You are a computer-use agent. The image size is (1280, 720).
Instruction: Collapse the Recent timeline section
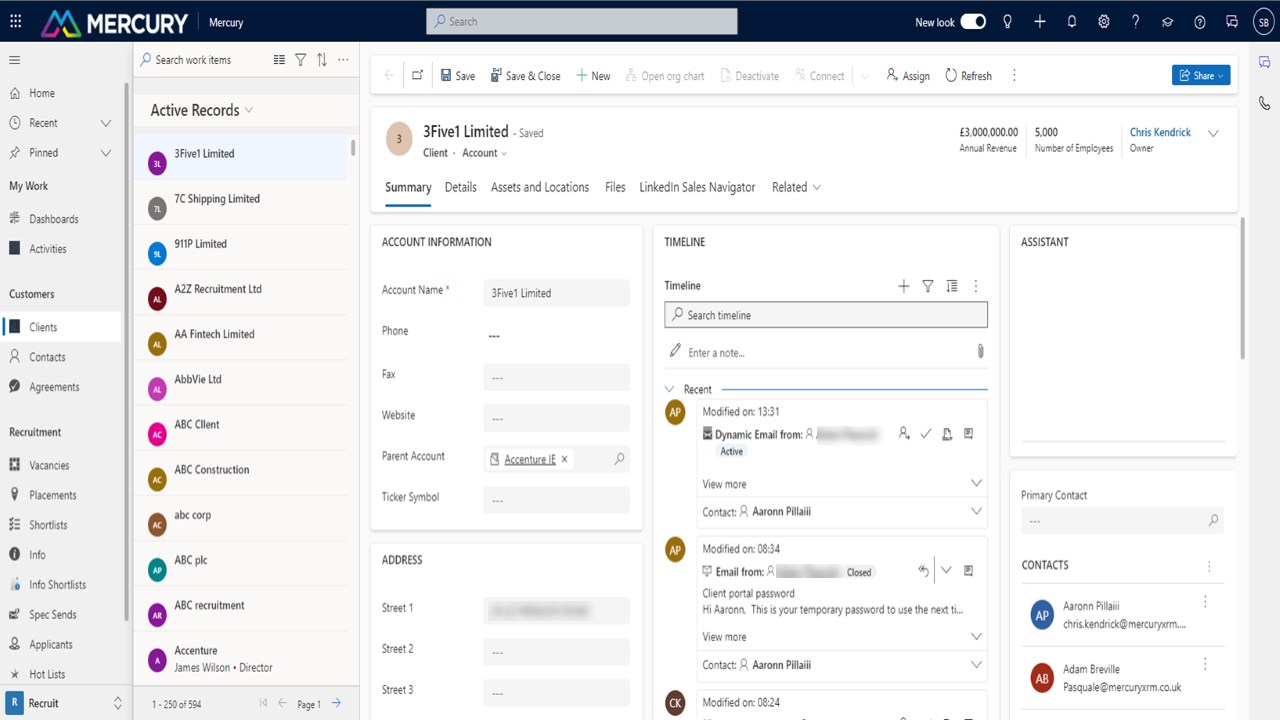[x=670, y=389]
